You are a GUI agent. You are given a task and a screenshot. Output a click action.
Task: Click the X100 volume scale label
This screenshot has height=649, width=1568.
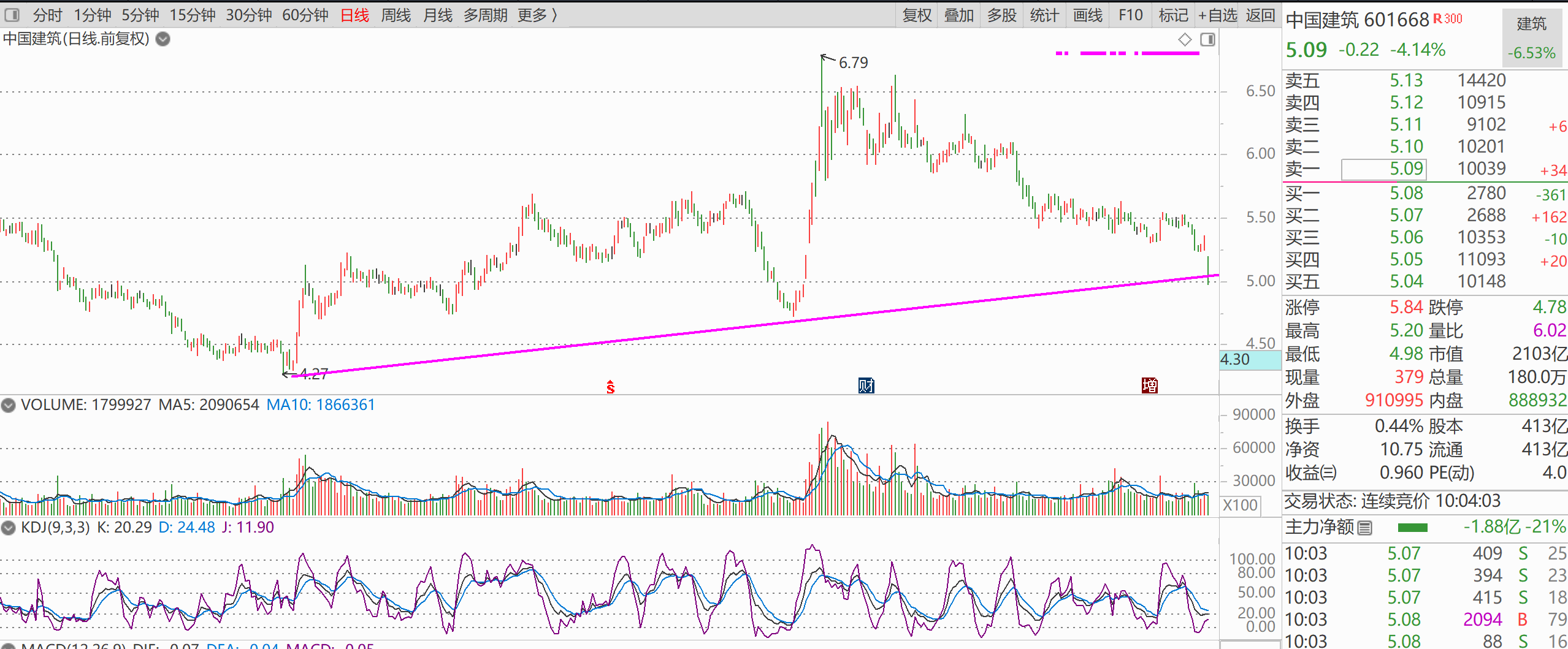(1240, 505)
